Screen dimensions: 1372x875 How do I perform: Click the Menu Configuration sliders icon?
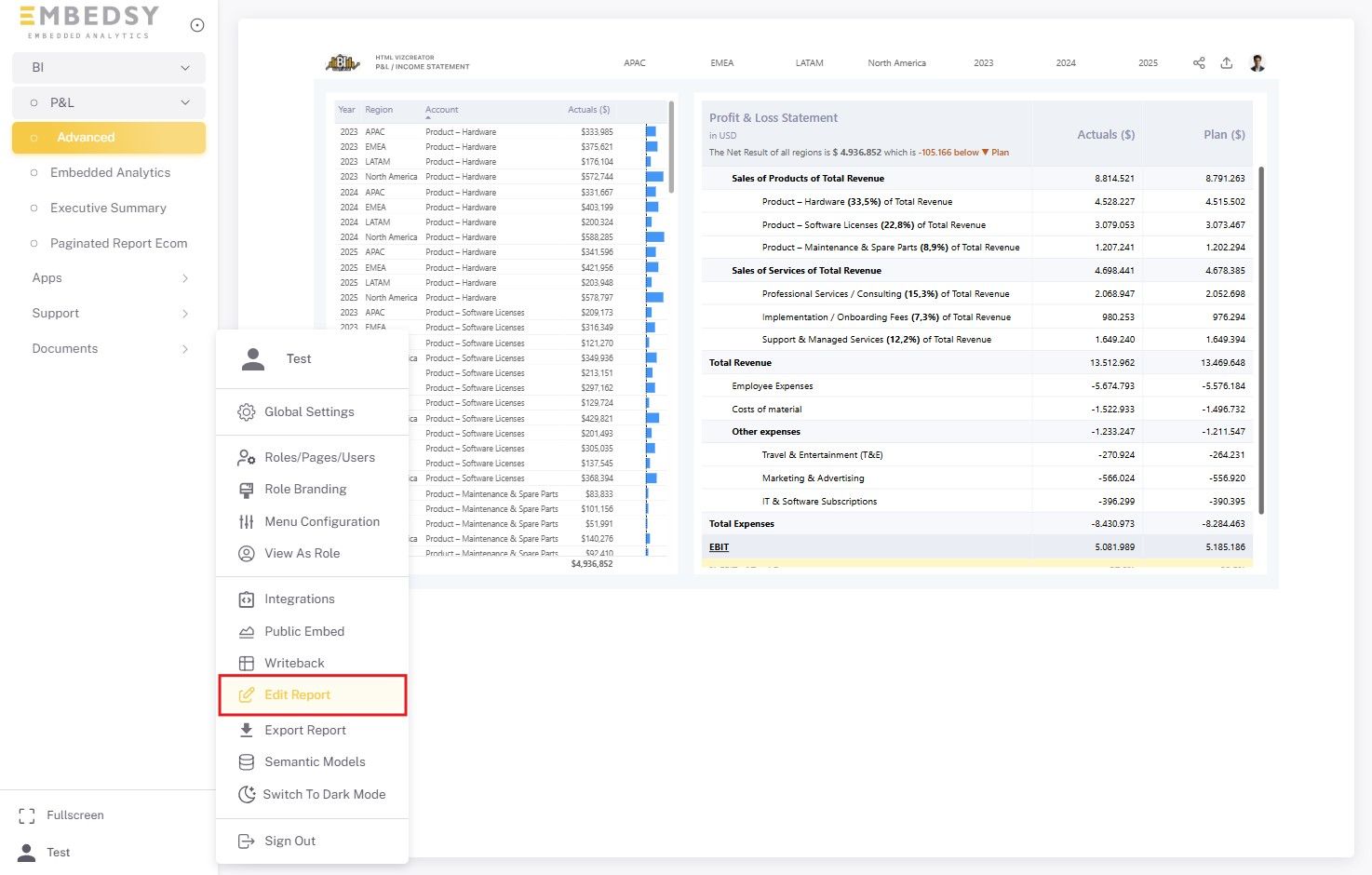point(247,522)
